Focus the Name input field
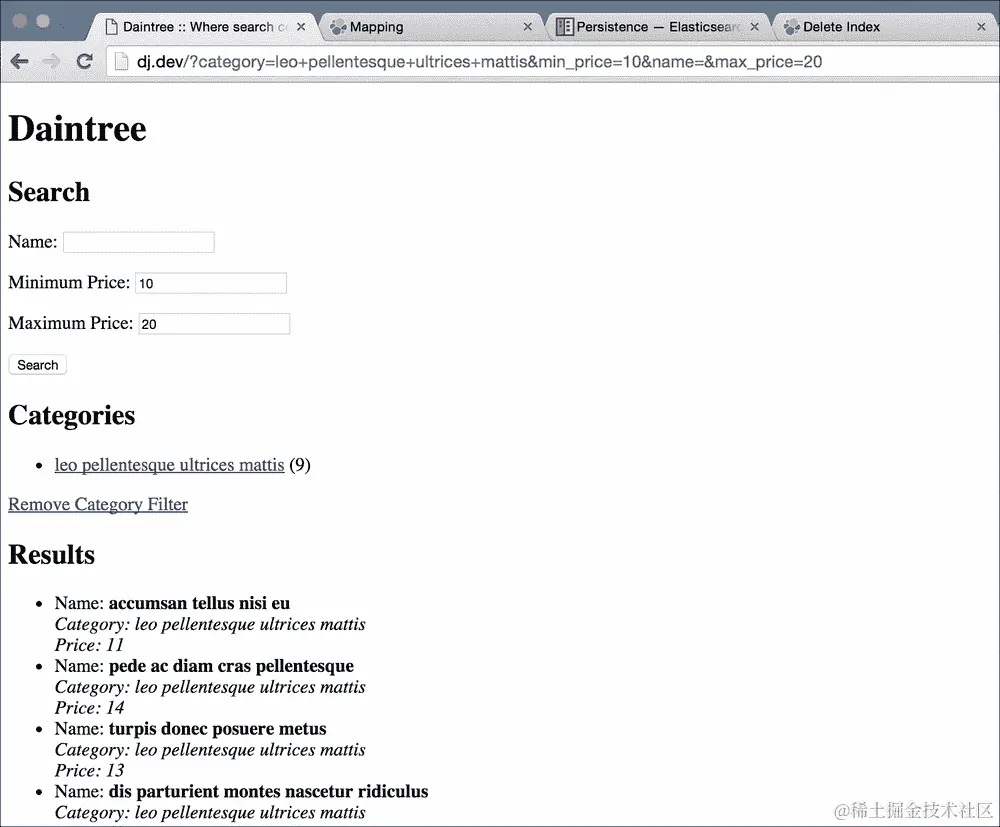Viewport: 1000px width, 827px height. [139, 242]
